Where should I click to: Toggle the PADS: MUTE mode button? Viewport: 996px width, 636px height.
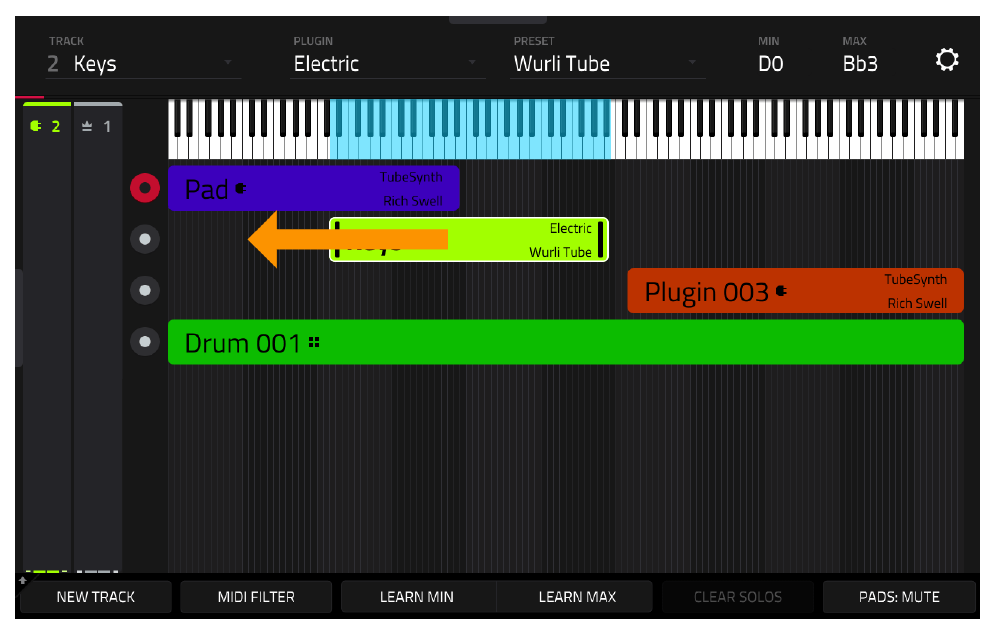pyautogui.click(x=899, y=597)
